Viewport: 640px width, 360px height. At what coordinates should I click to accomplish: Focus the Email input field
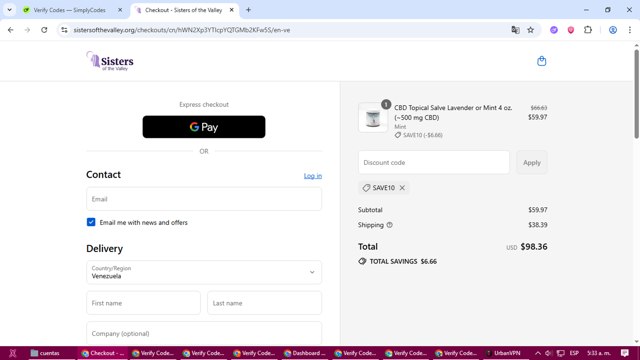pos(204,199)
